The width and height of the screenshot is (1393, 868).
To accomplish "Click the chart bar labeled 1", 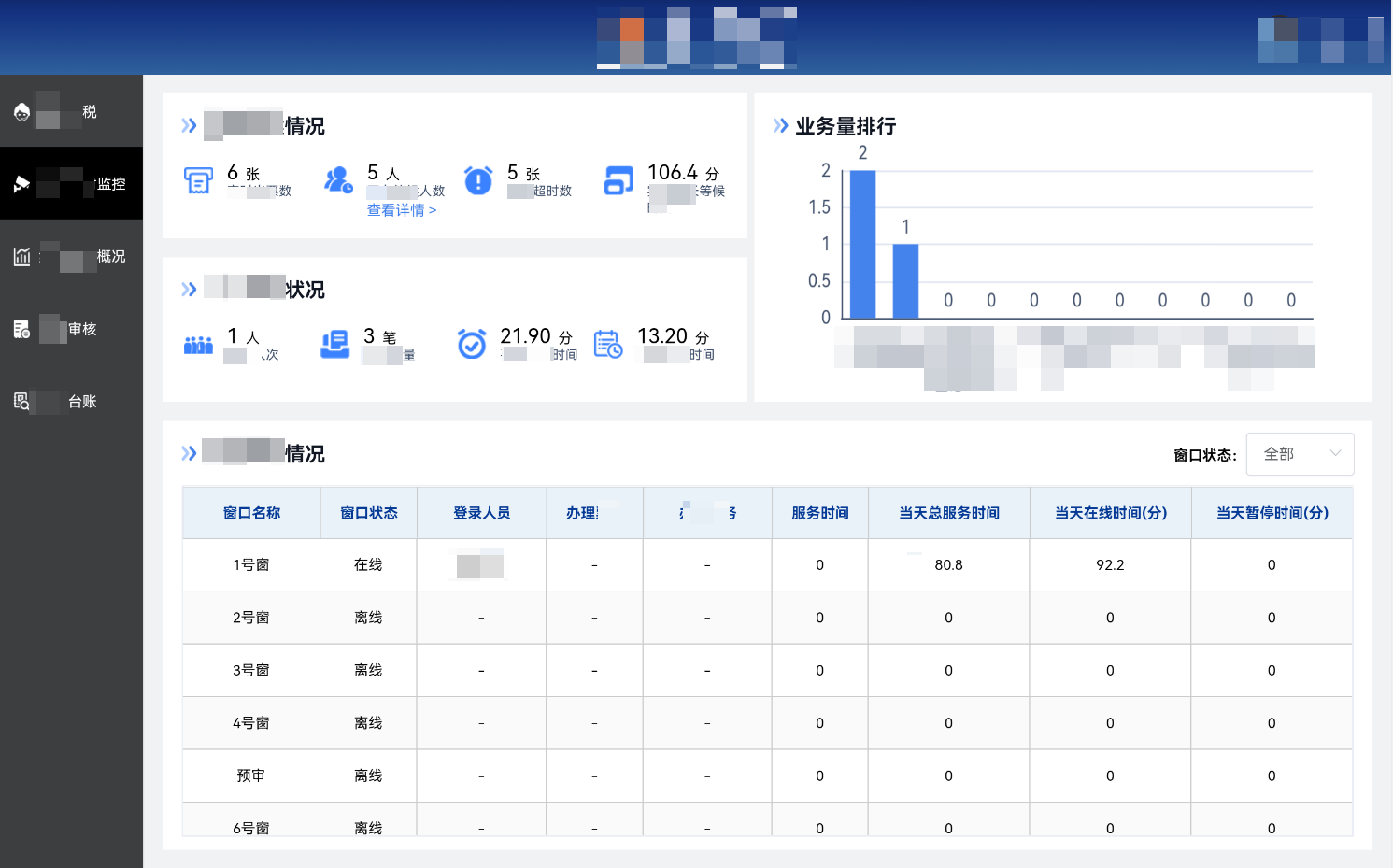I will coord(905,281).
